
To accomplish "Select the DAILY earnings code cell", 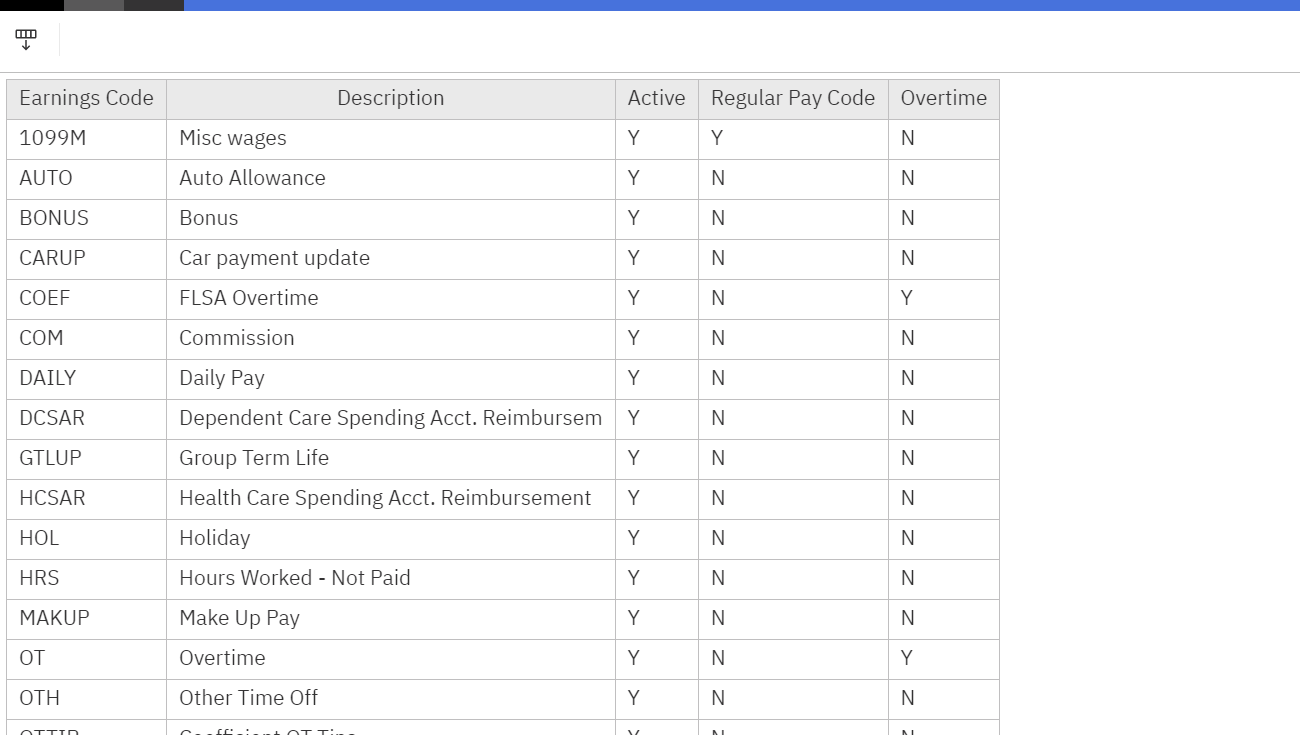I will [x=86, y=379].
